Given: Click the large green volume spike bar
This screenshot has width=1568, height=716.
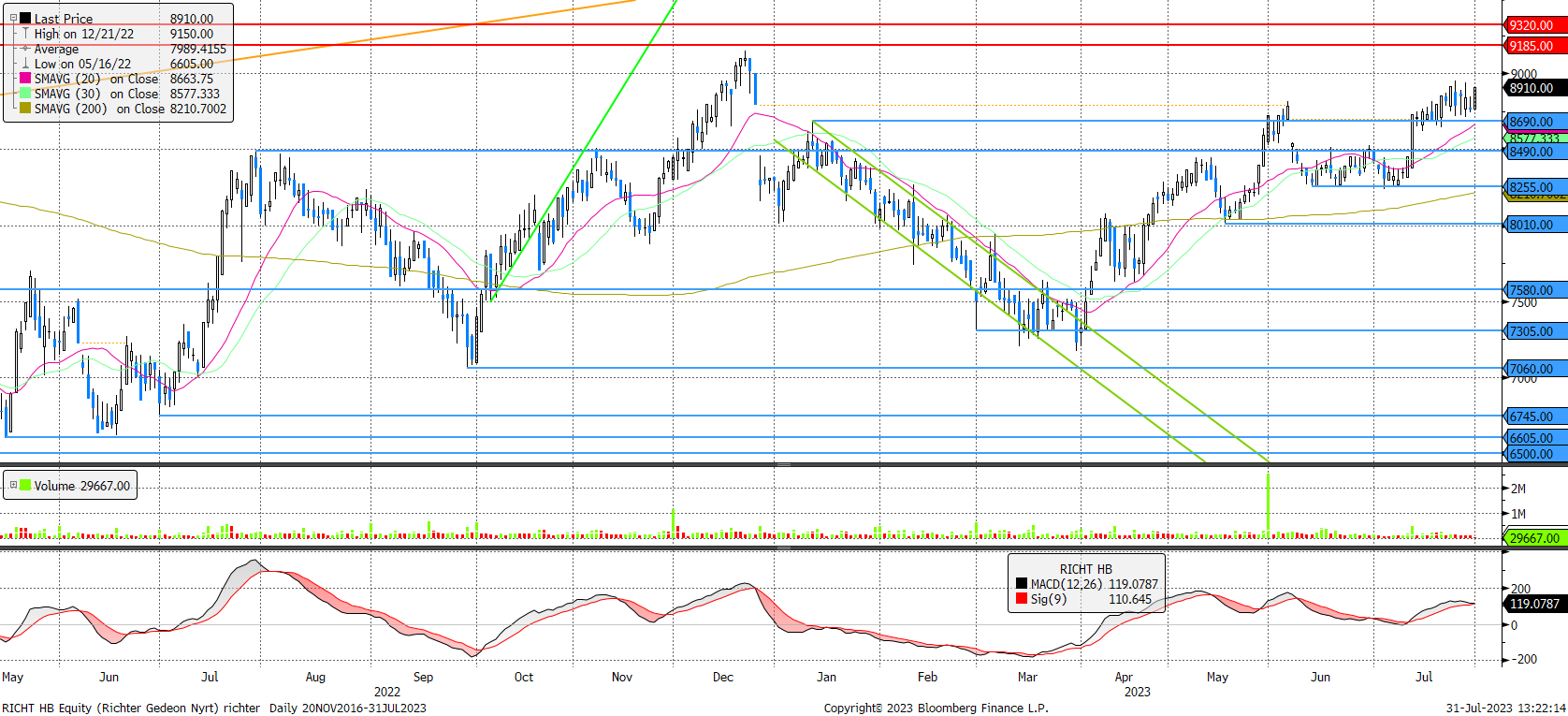Looking at the screenshot, I should coord(1269,505).
